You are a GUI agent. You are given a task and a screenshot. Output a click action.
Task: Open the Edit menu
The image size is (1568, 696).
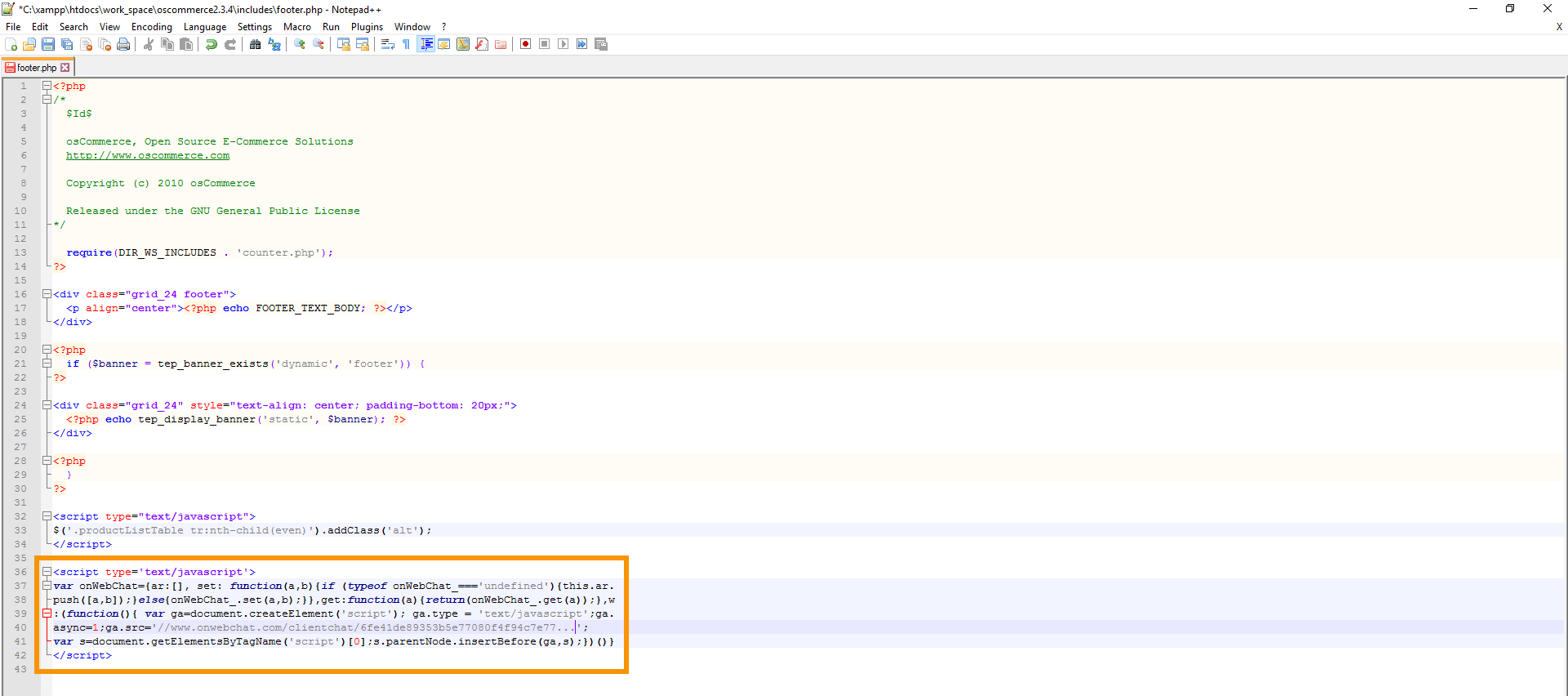pos(40,27)
